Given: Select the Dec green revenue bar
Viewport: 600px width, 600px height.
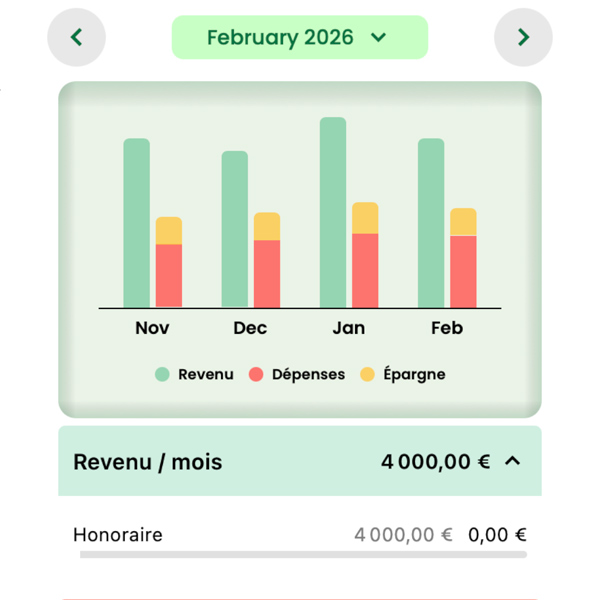Looking at the screenshot, I should pos(235,228).
